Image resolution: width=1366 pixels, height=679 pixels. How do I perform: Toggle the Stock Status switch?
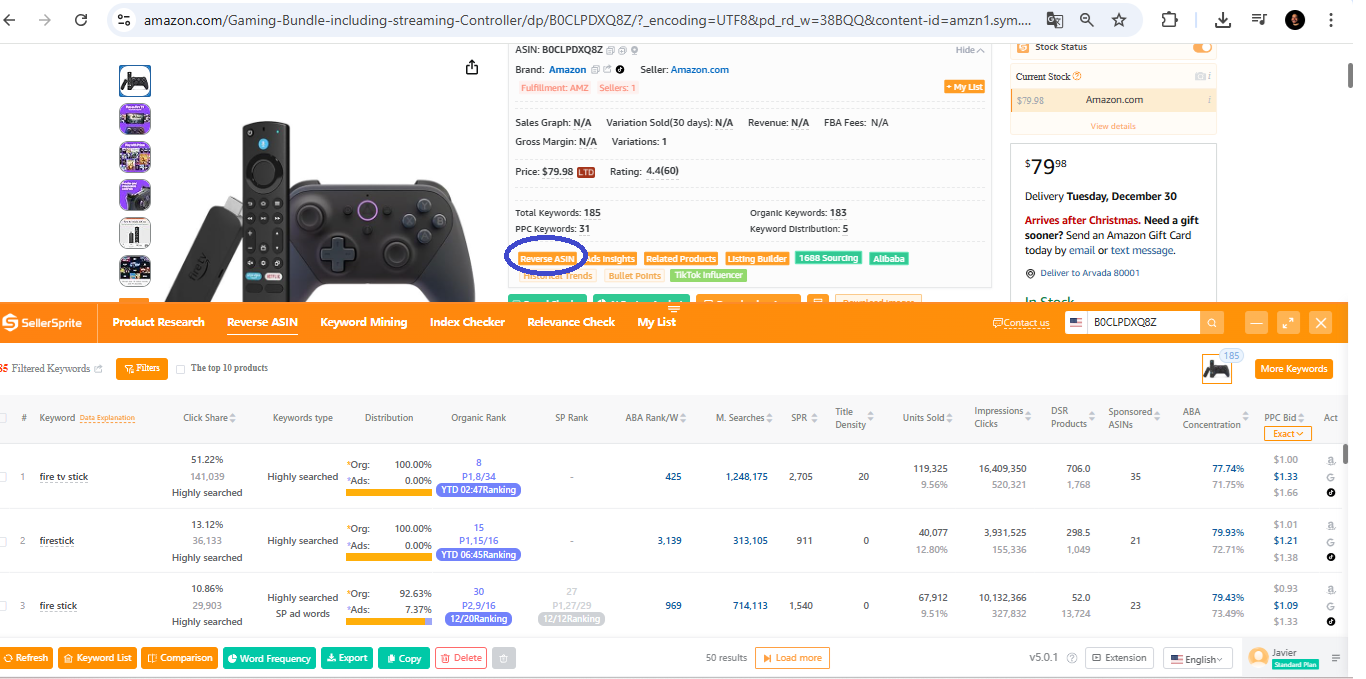point(1202,46)
